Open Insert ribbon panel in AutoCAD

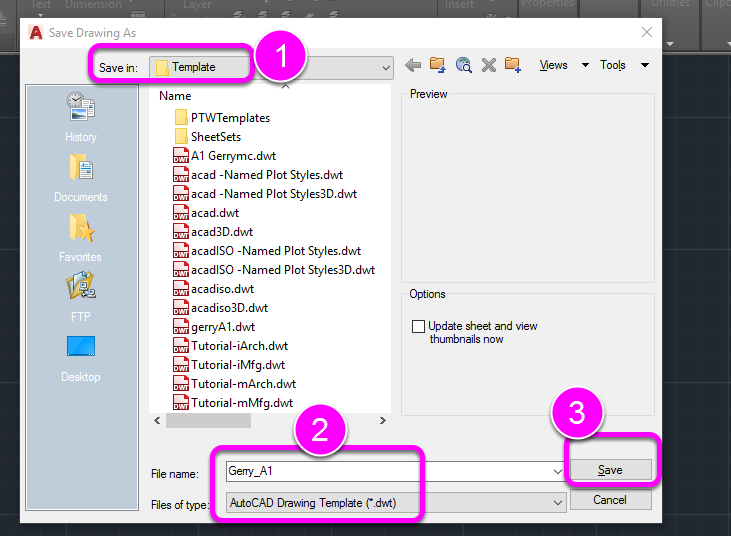[x=459, y=5]
